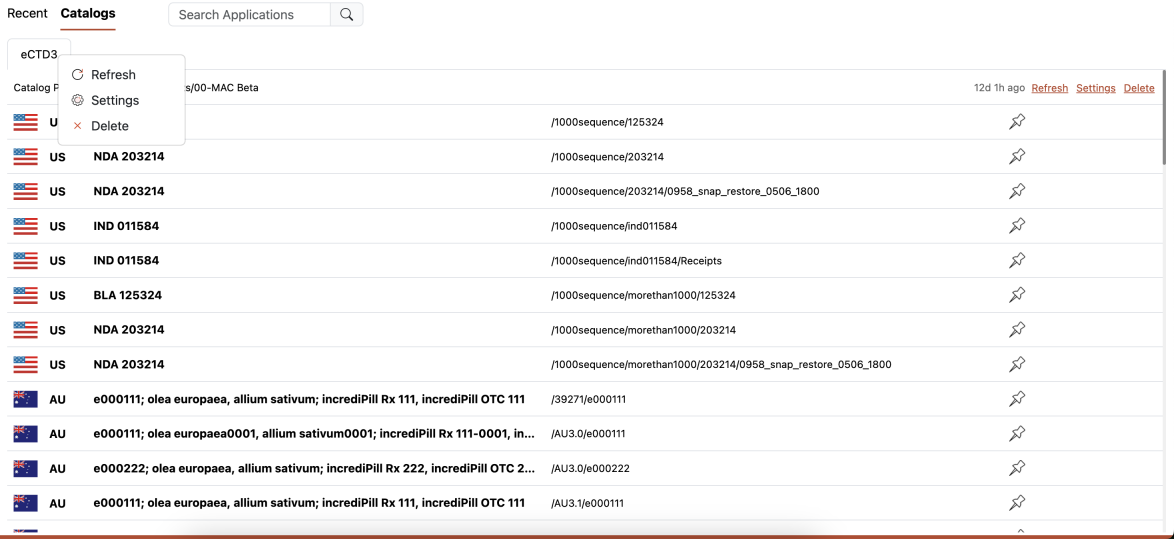Focus the Search Applications input field

point(249,15)
